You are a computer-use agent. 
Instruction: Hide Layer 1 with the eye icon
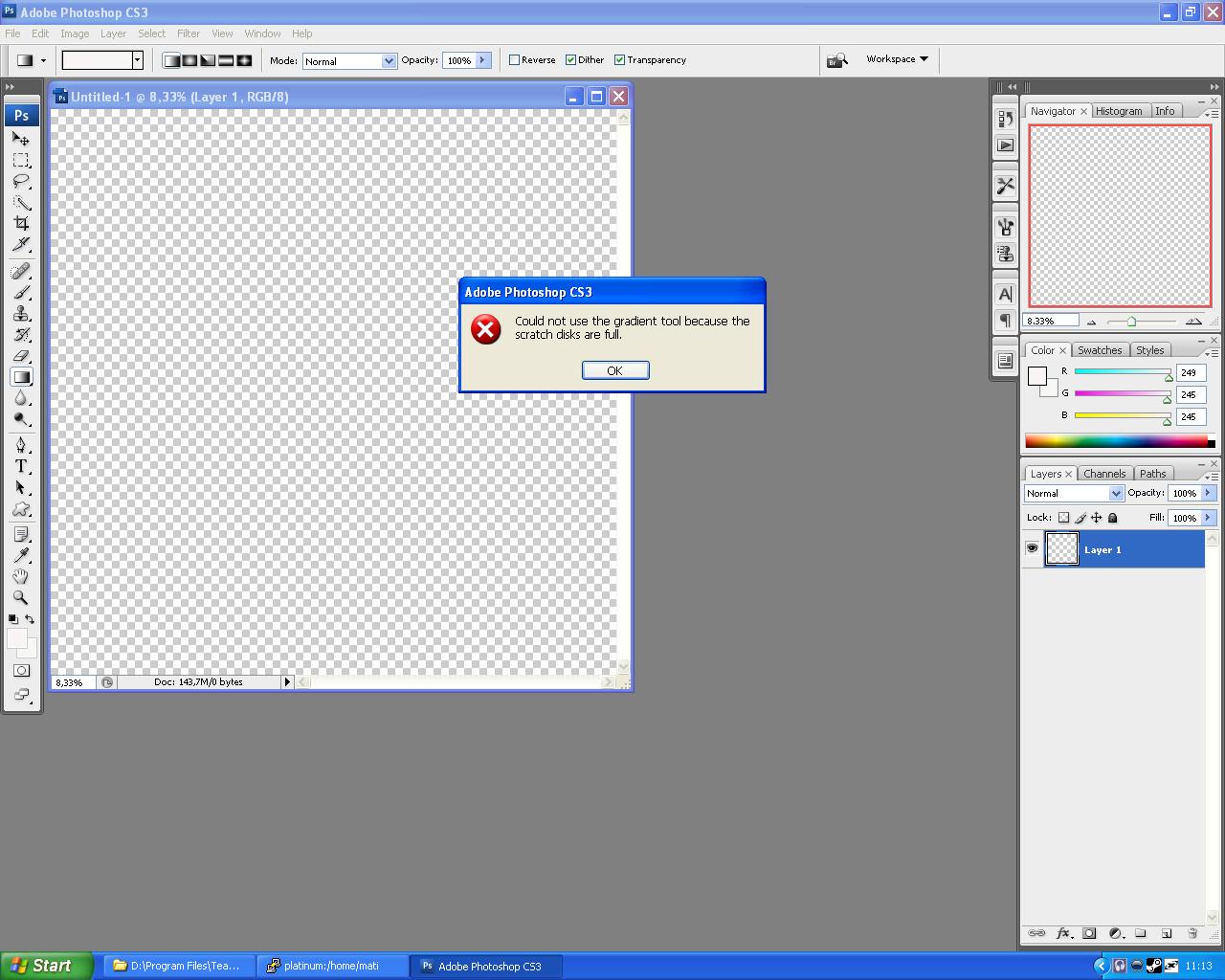pos(1032,548)
